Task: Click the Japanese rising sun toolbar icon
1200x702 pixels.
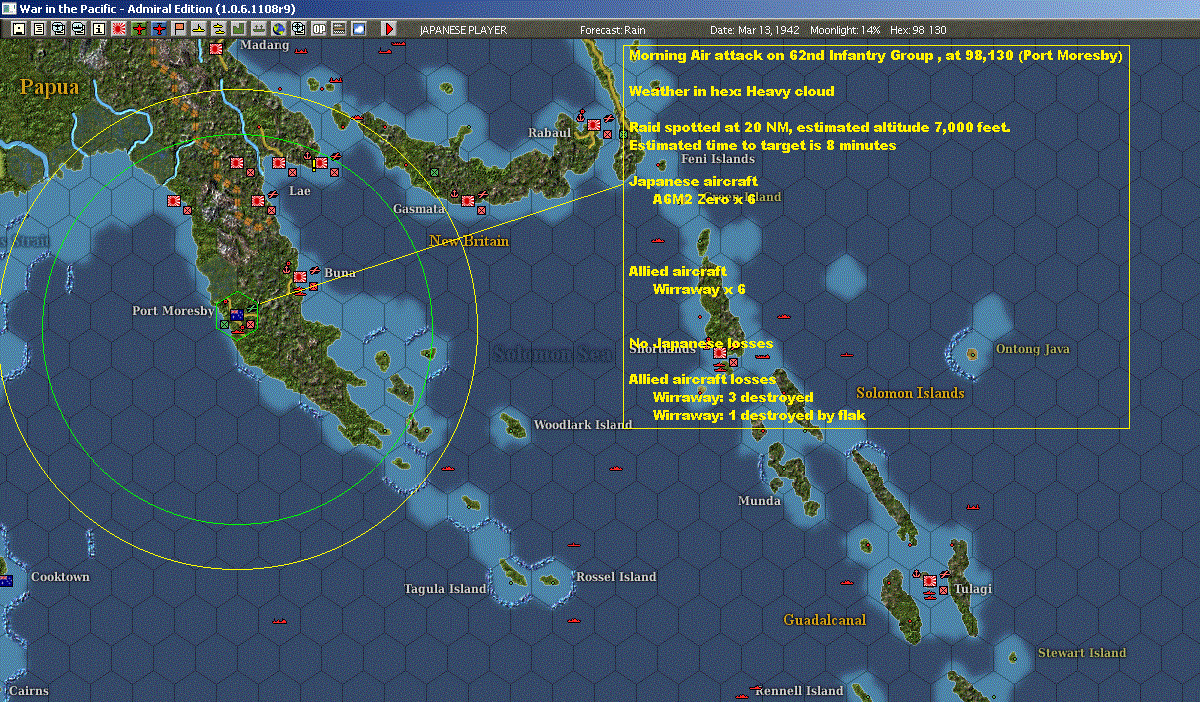Action: 118,29
